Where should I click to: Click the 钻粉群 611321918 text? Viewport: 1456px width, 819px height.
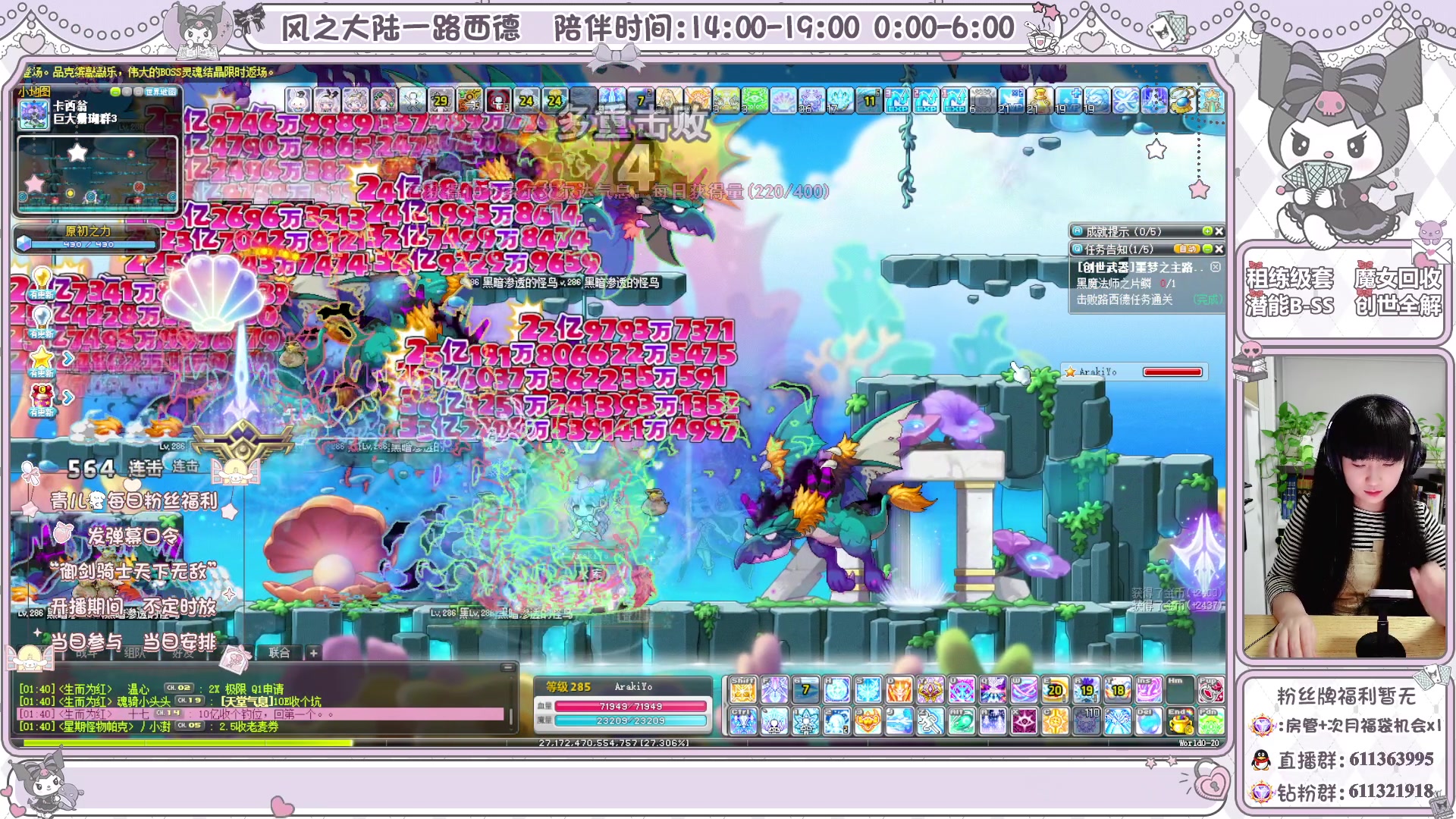coord(1355,792)
